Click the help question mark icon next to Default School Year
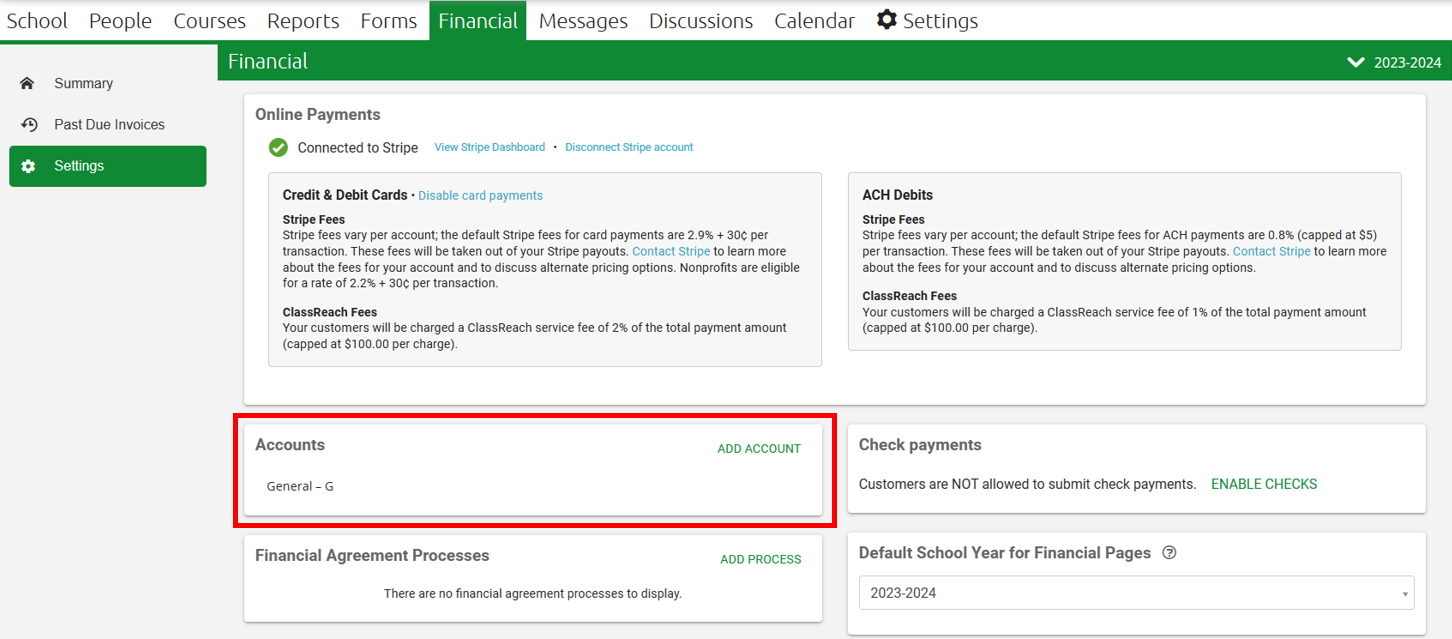 1169,553
